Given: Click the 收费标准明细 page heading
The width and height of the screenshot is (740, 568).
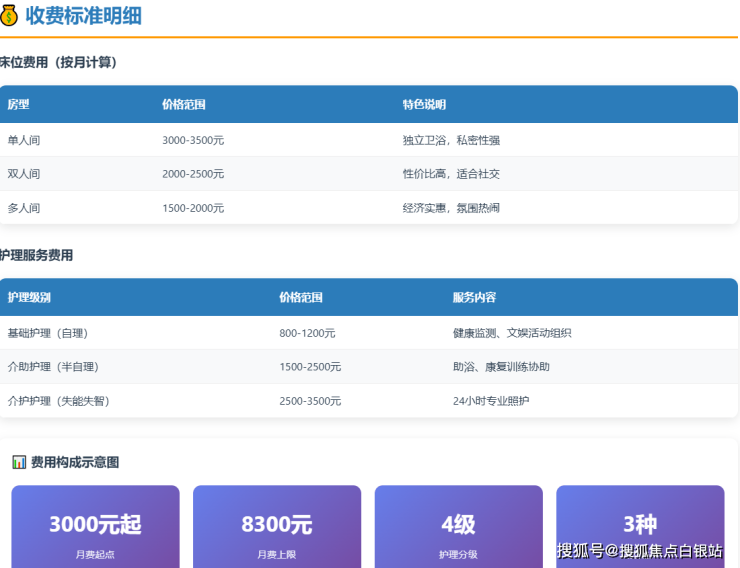Looking at the screenshot, I should [x=83, y=15].
